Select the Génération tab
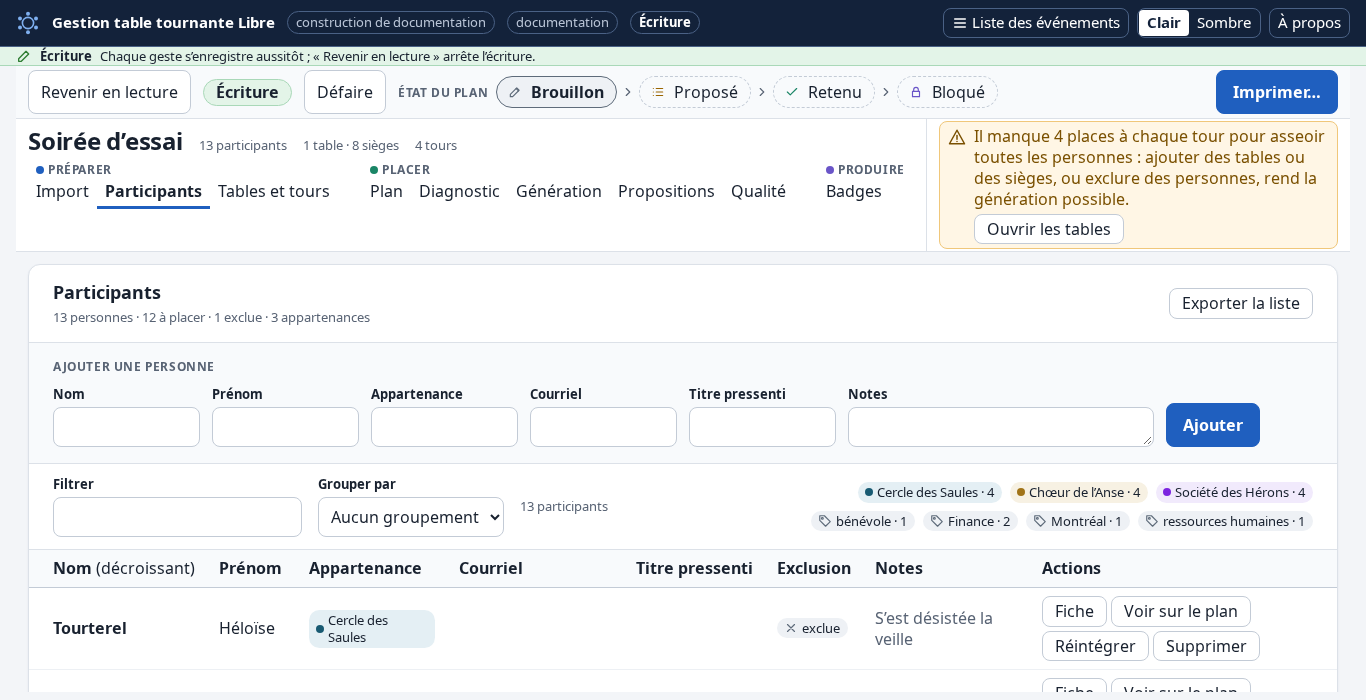 [x=559, y=191]
